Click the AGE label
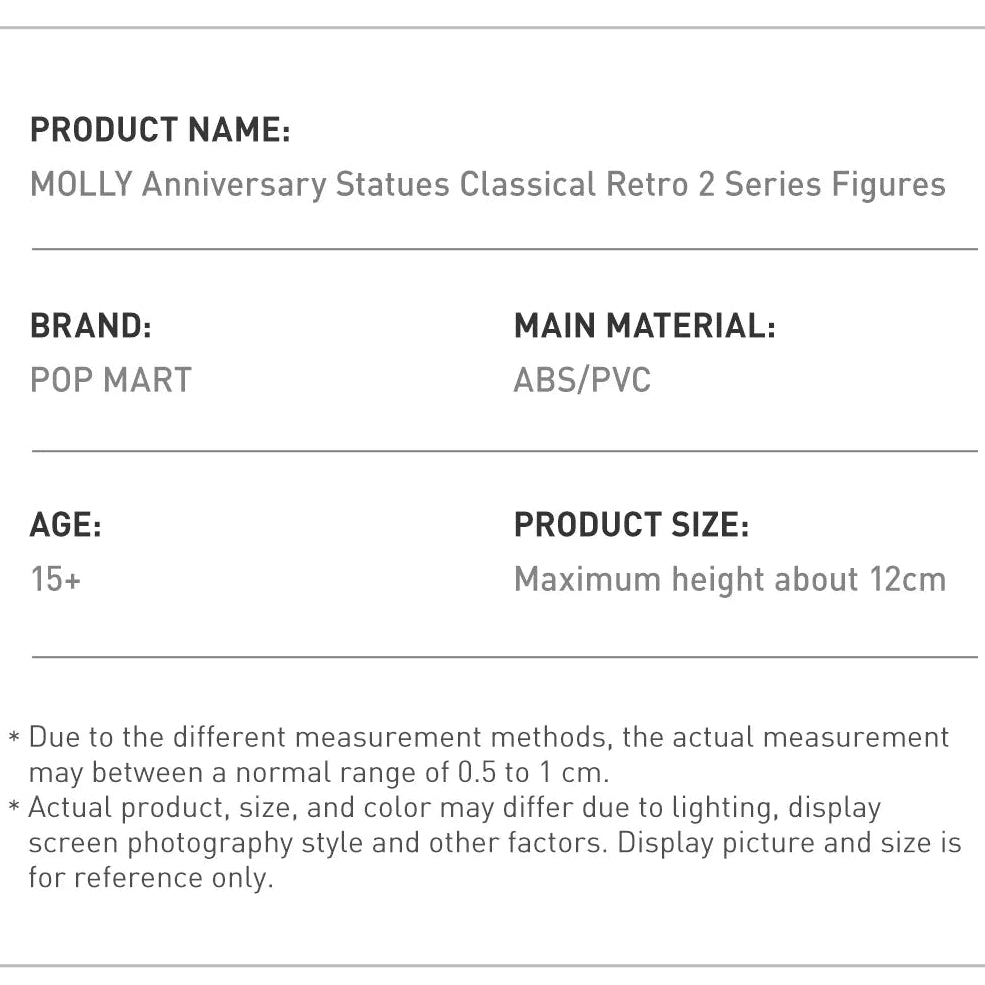 tap(66, 525)
